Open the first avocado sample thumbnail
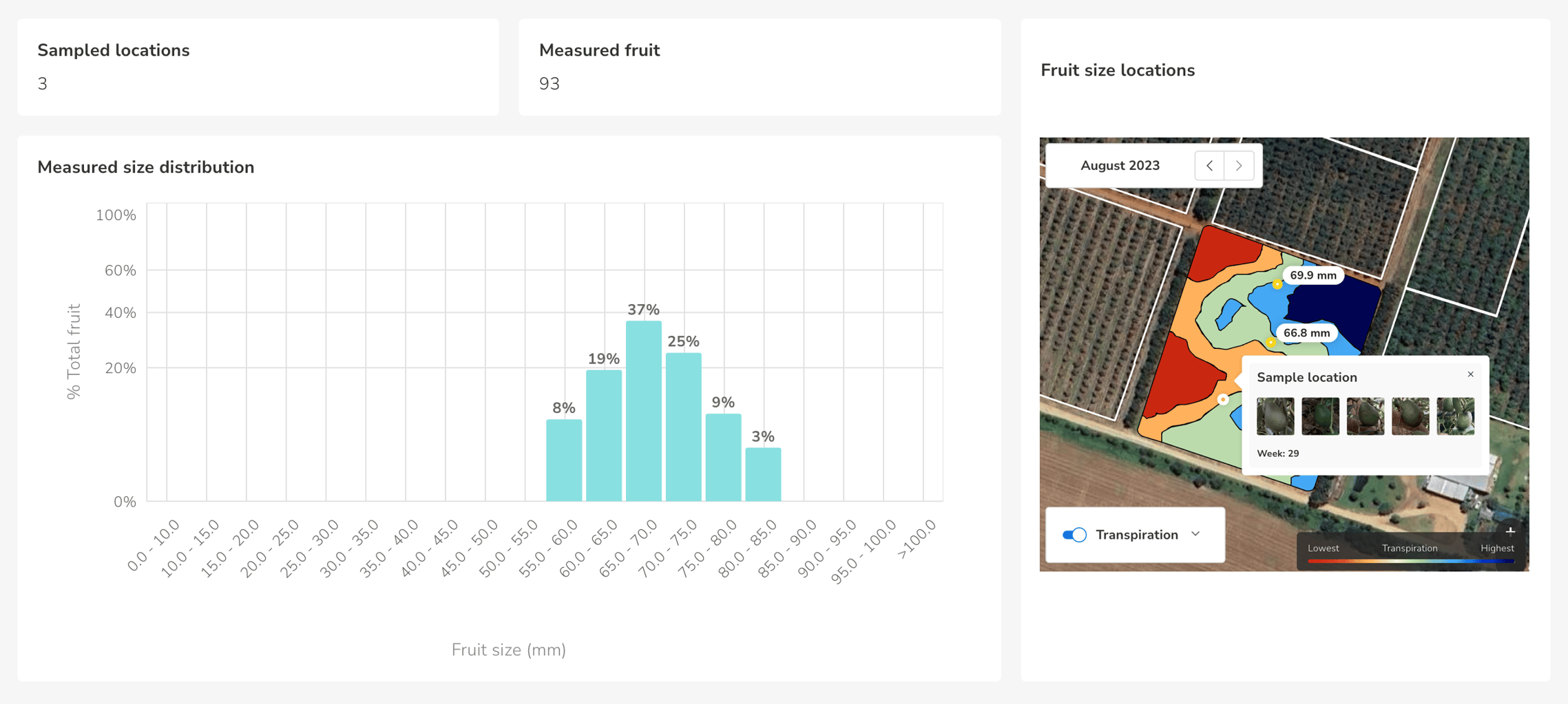Viewport: 1568px width, 704px height. pyautogui.click(x=1275, y=416)
